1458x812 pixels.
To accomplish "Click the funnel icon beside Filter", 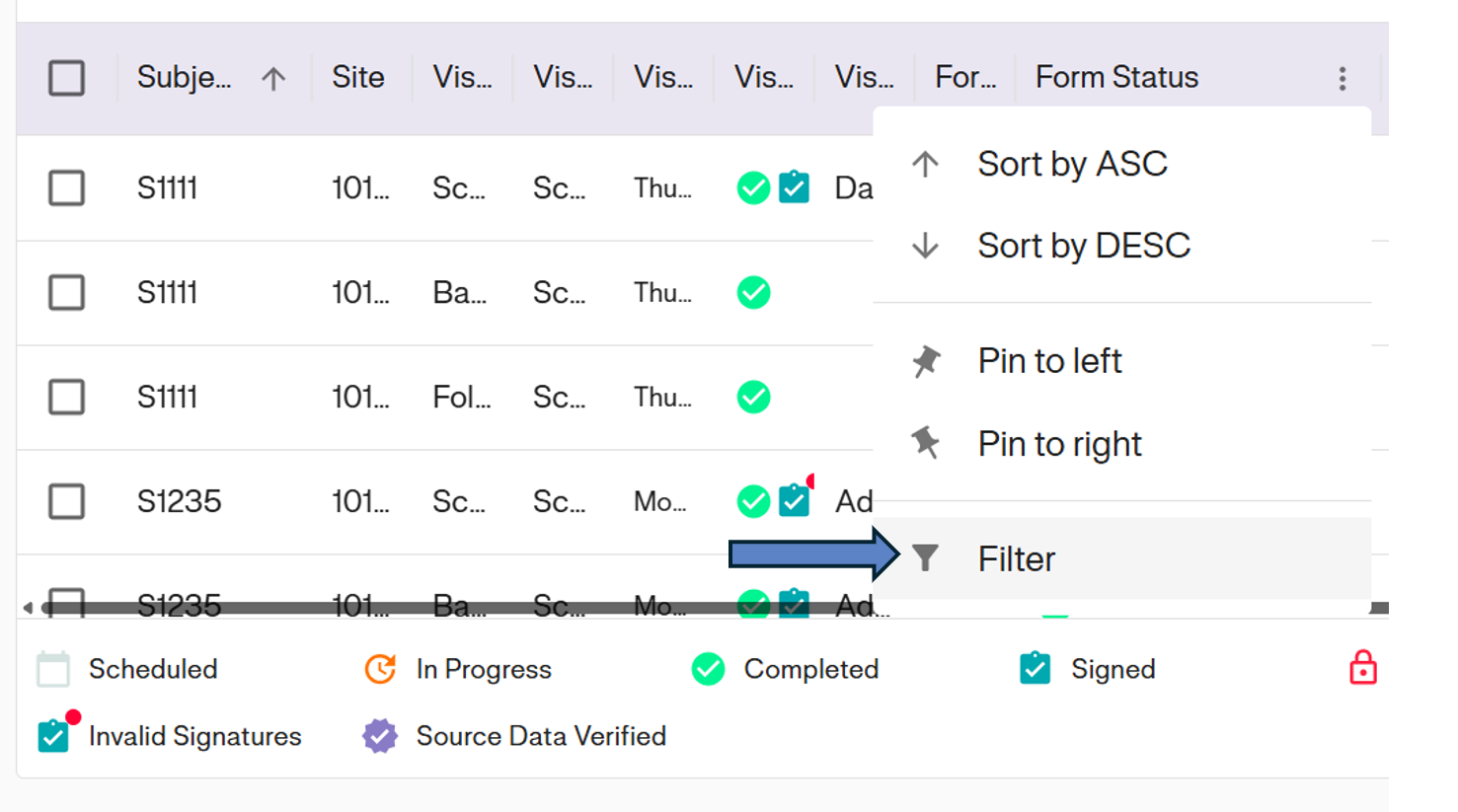I will pyautogui.click(x=926, y=557).
